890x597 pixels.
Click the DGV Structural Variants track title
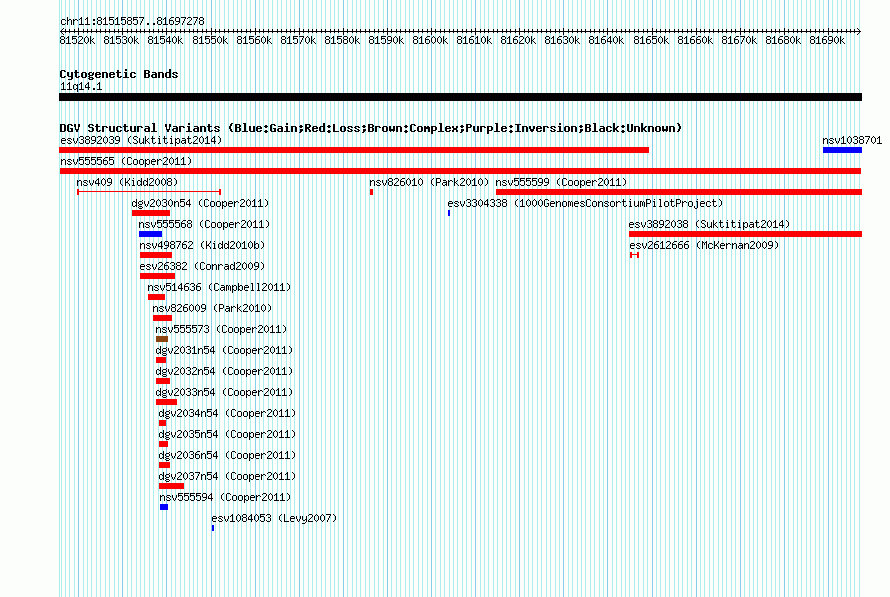pyautogui.click(x=371, y=128)
